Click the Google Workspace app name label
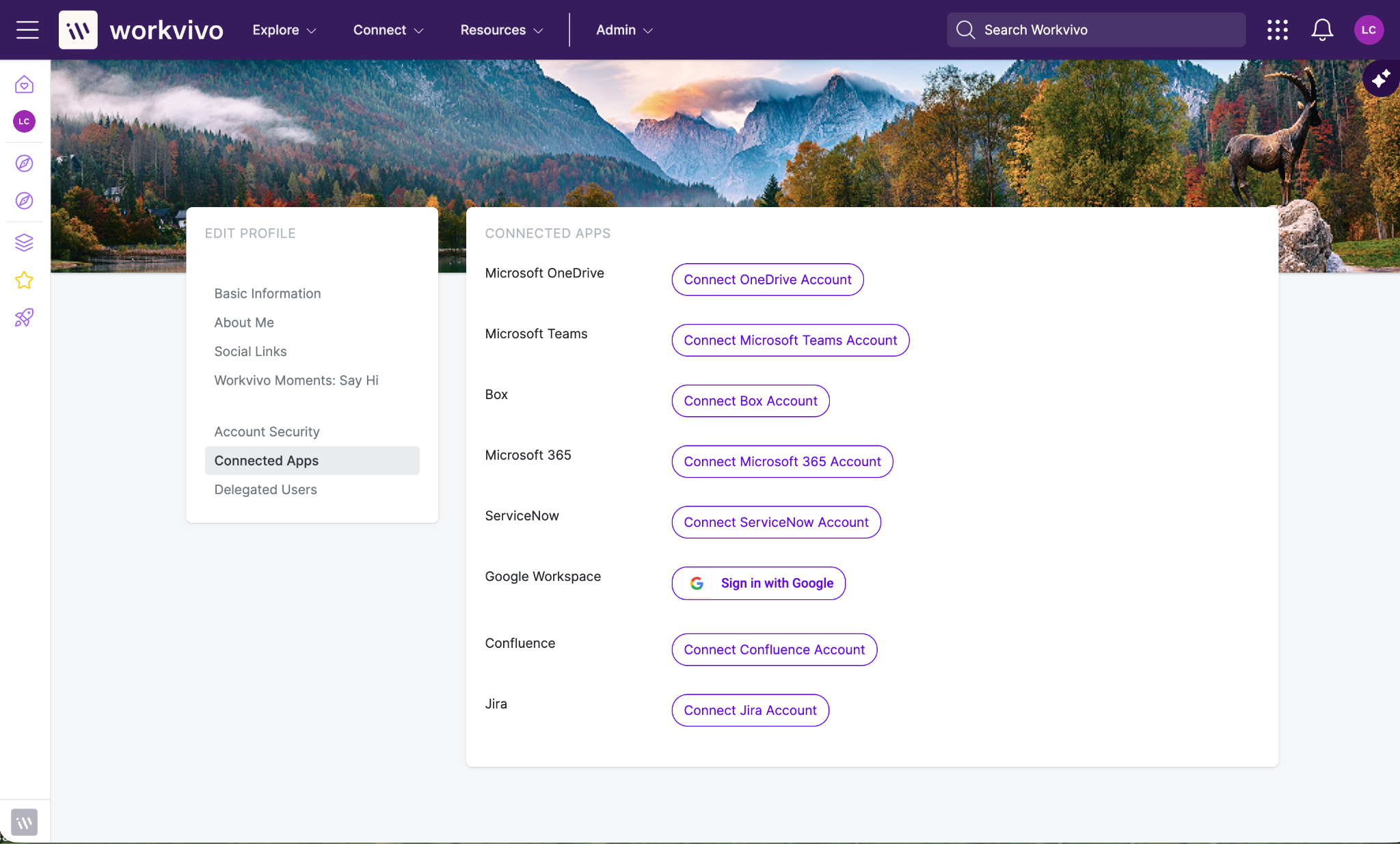 543,577
